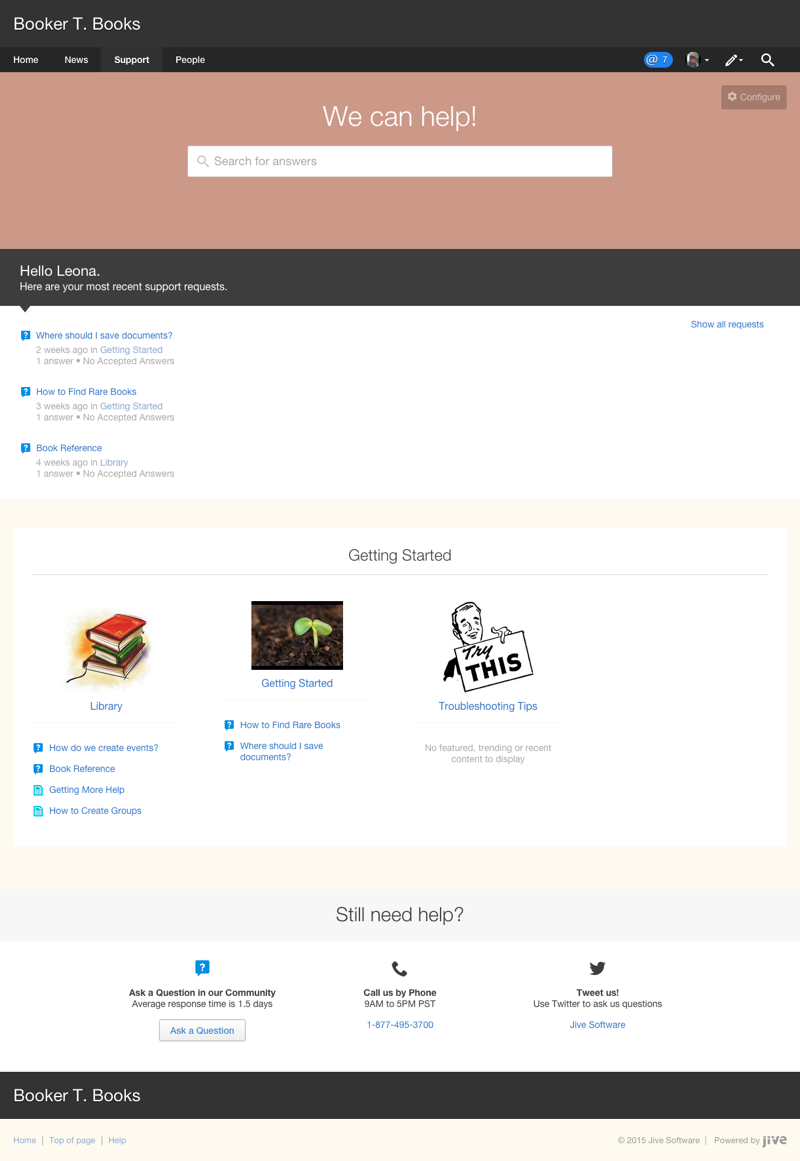Screen dimensions: 800x1161
Task: Click the magnifier search icon in navbar
Action: 767,60
